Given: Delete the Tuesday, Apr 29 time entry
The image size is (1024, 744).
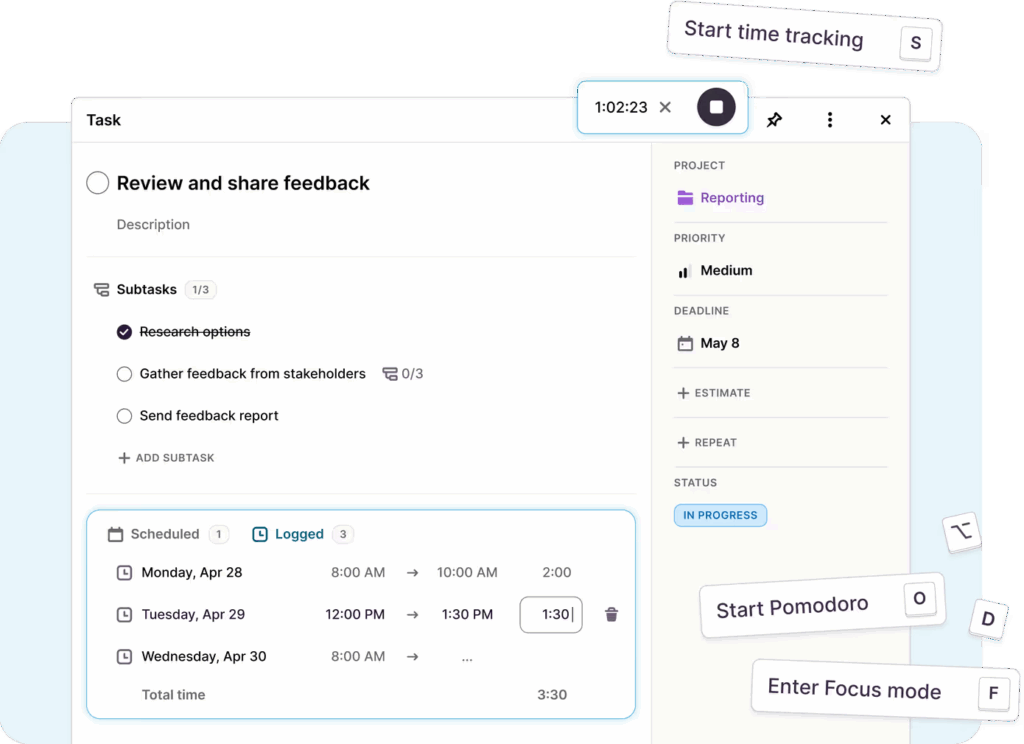Looking at the screenshot, I should point(611,615).
